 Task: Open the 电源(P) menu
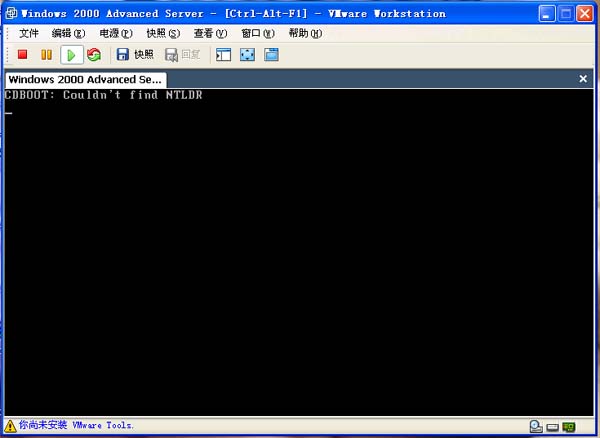[116, 34]
